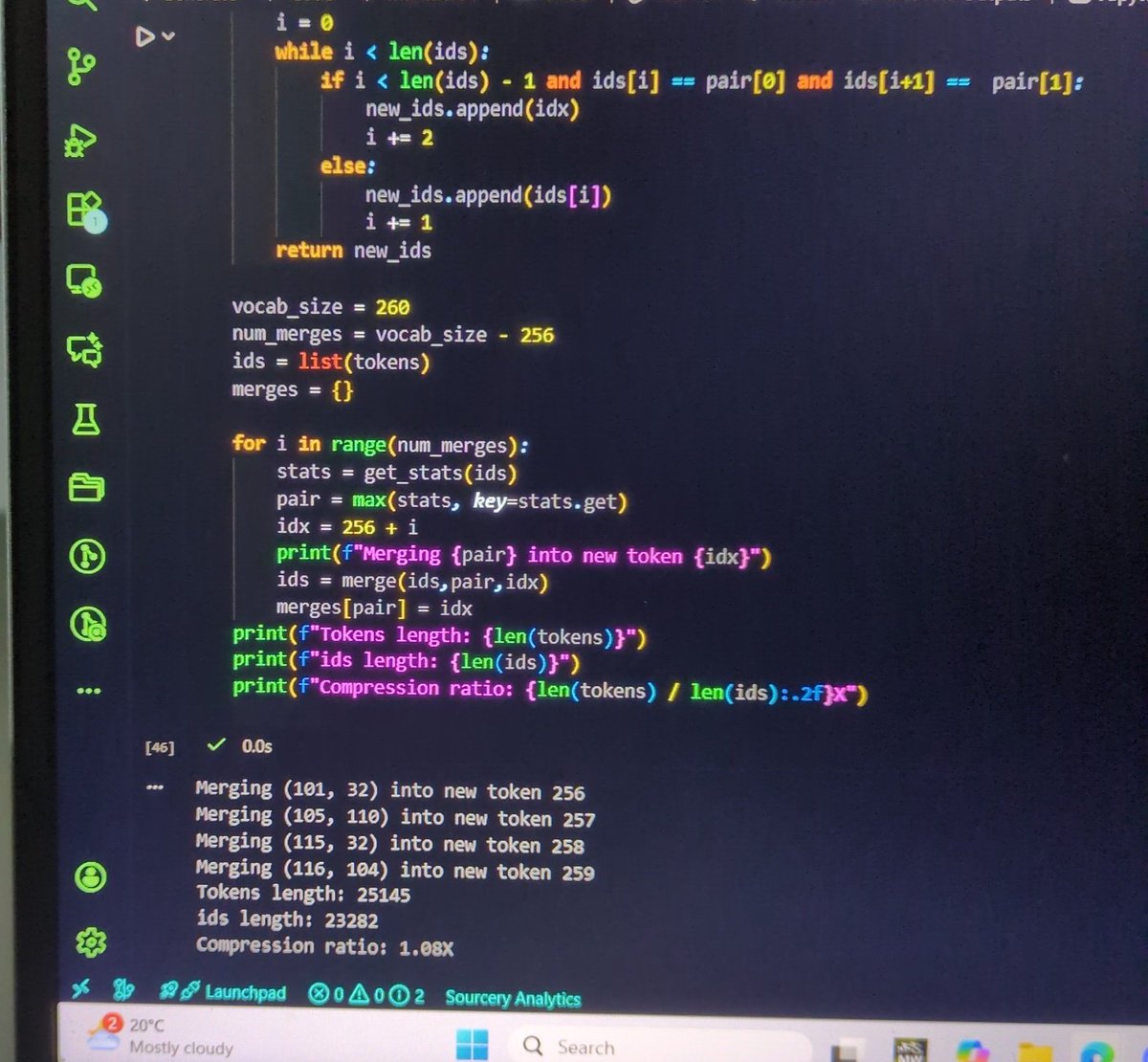
Task: Open the Testing flask view
Action: [x=85, y=419]
